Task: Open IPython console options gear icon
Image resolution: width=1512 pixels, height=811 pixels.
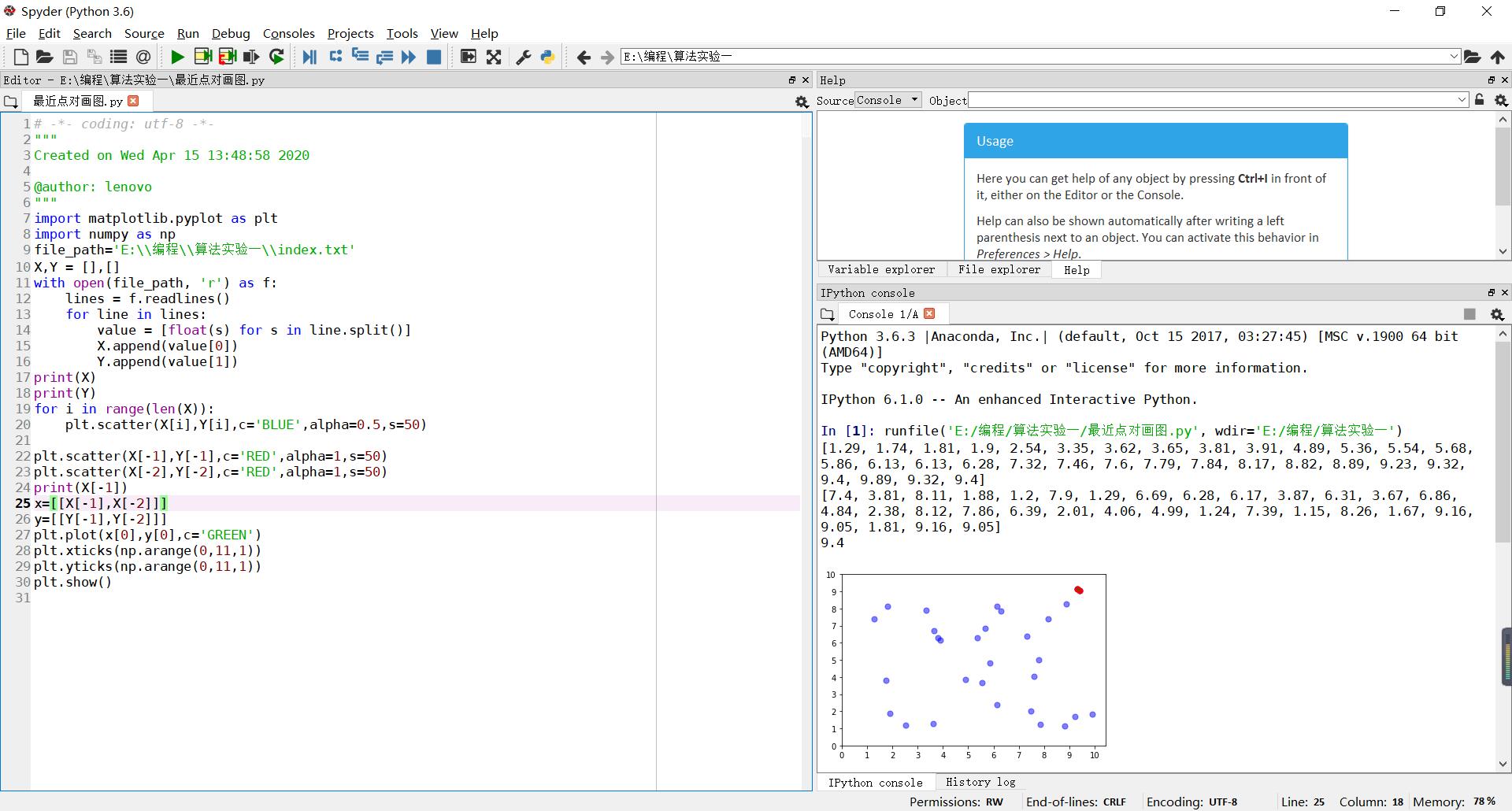Action: pos(1497,314)
